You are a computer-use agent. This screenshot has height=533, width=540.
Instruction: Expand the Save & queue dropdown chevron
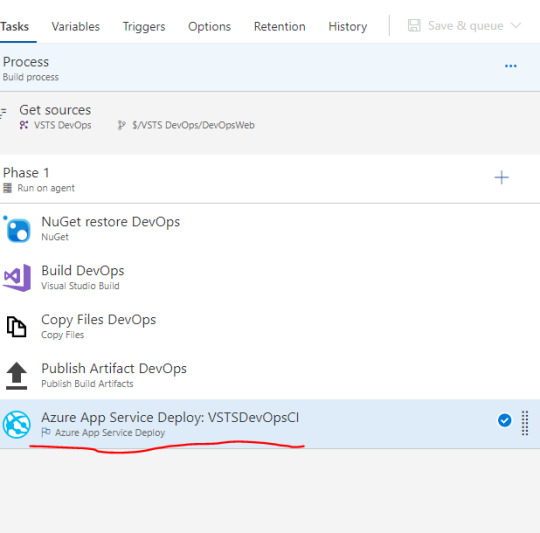pos(516,25)
